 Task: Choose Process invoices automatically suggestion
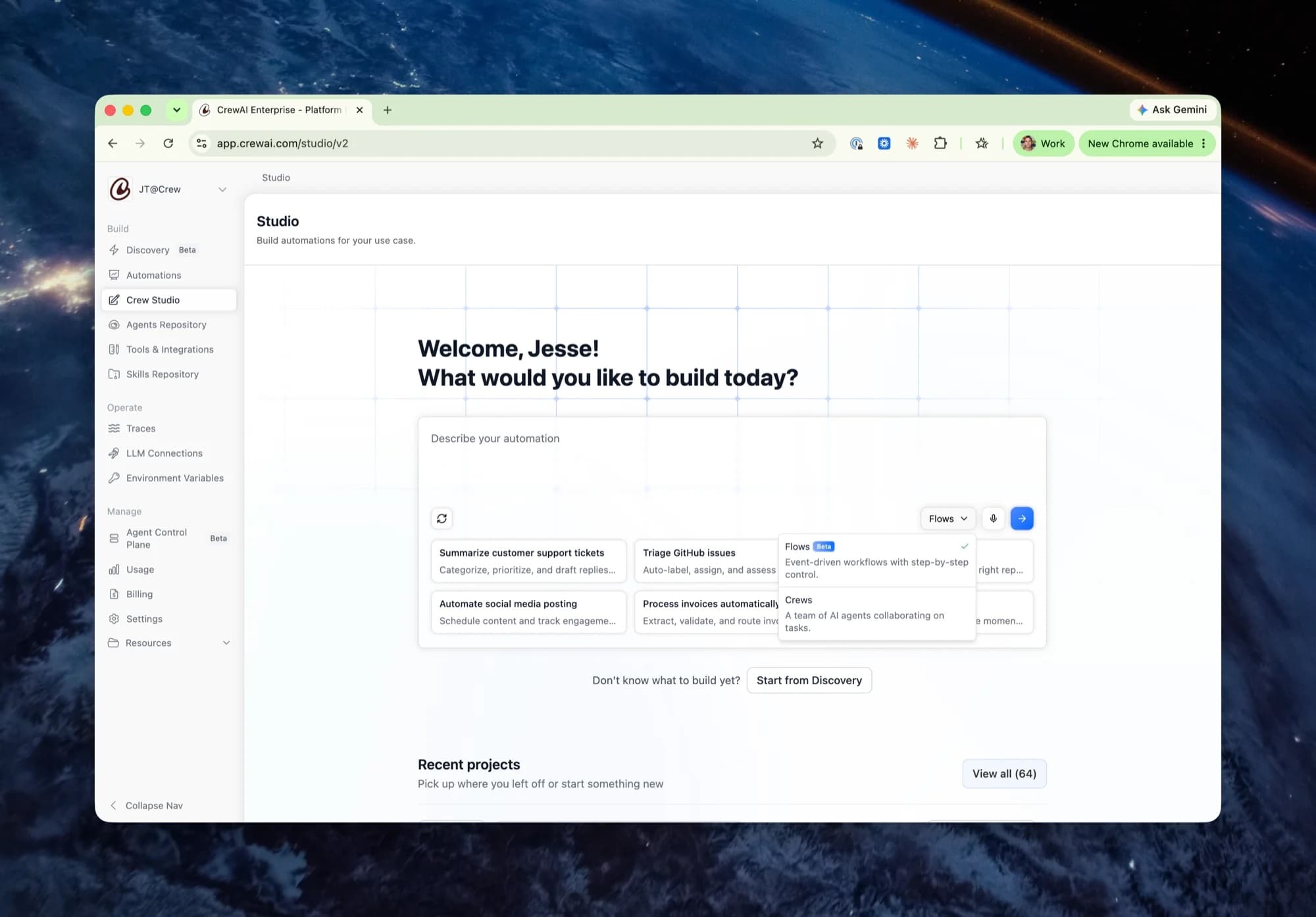tap(707, 612)
